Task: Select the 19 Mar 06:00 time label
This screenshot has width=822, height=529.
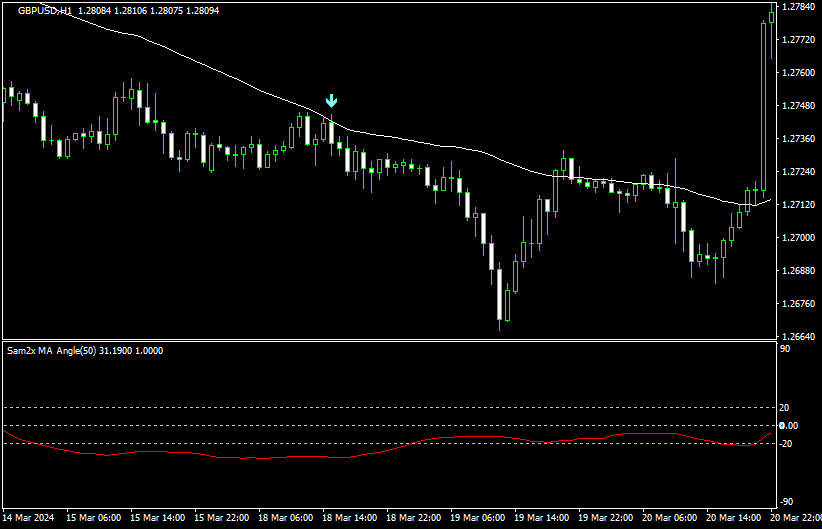Action: click(x=478, y=518)
